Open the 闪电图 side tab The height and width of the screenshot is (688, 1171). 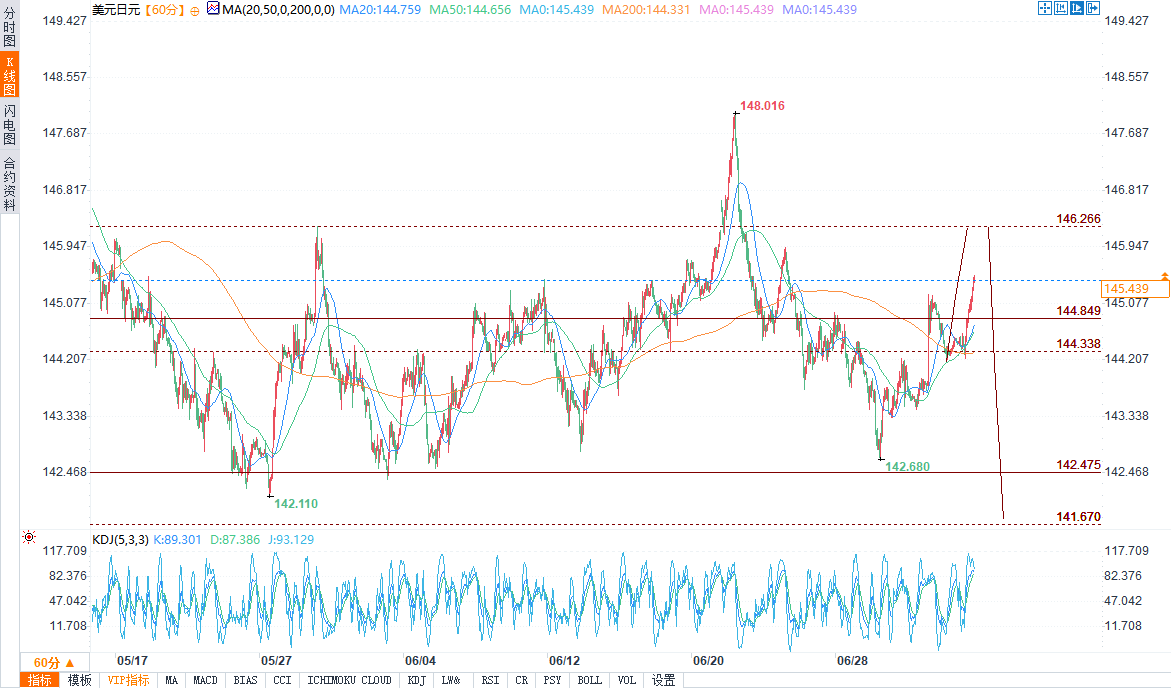(x=10, y=124)
